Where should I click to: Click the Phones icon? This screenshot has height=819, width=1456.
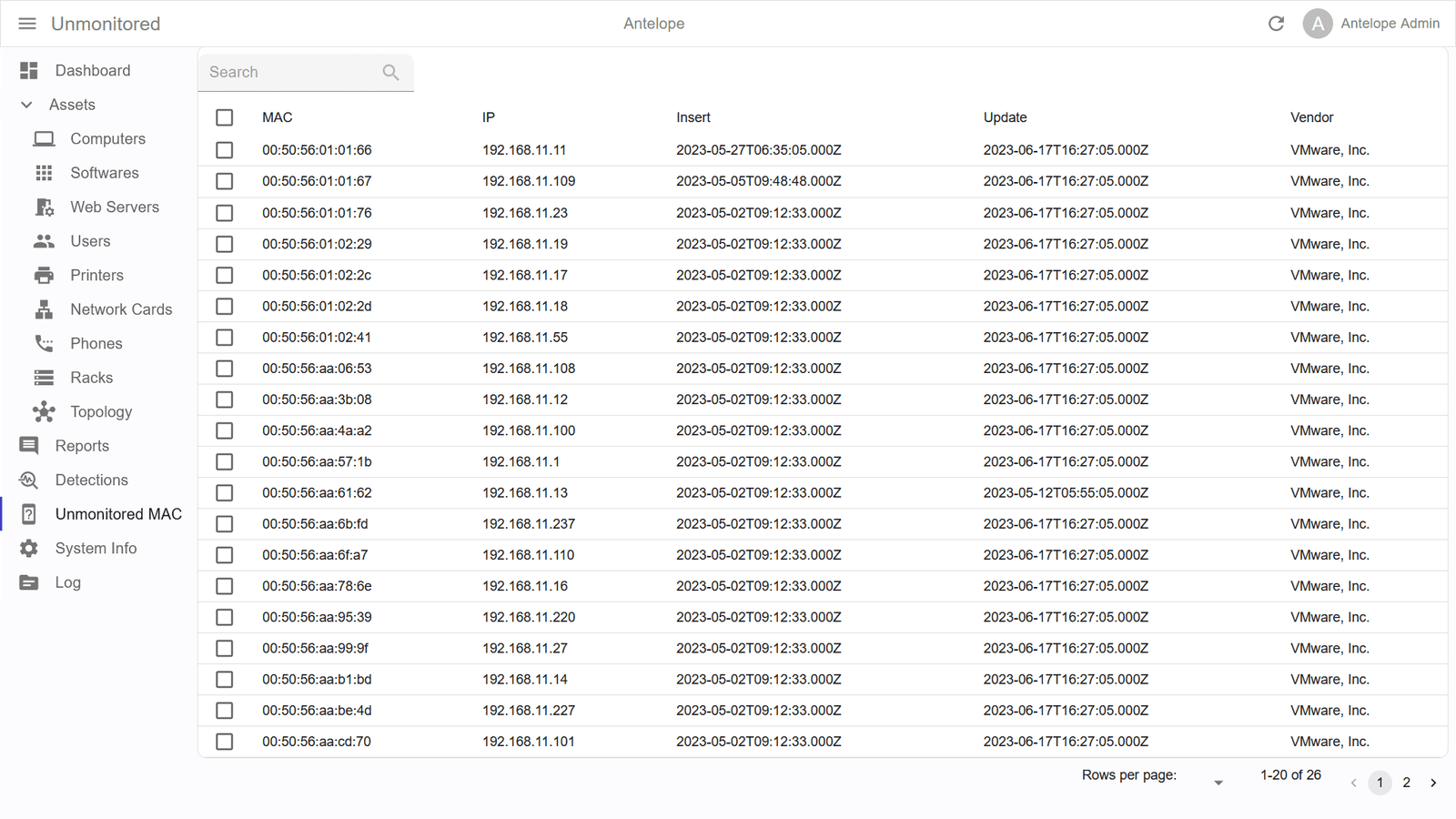[x=44, y=343]
